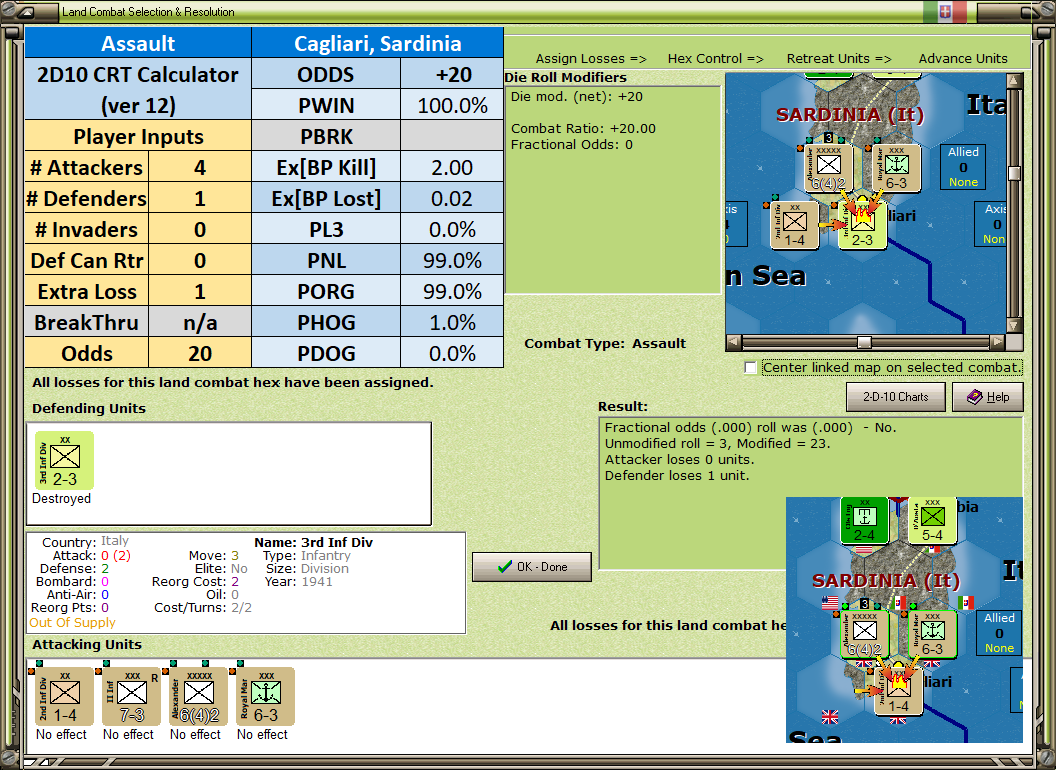Click the flag icon in title bar
Screen dimensions: 1056x770
coord(945,11)
